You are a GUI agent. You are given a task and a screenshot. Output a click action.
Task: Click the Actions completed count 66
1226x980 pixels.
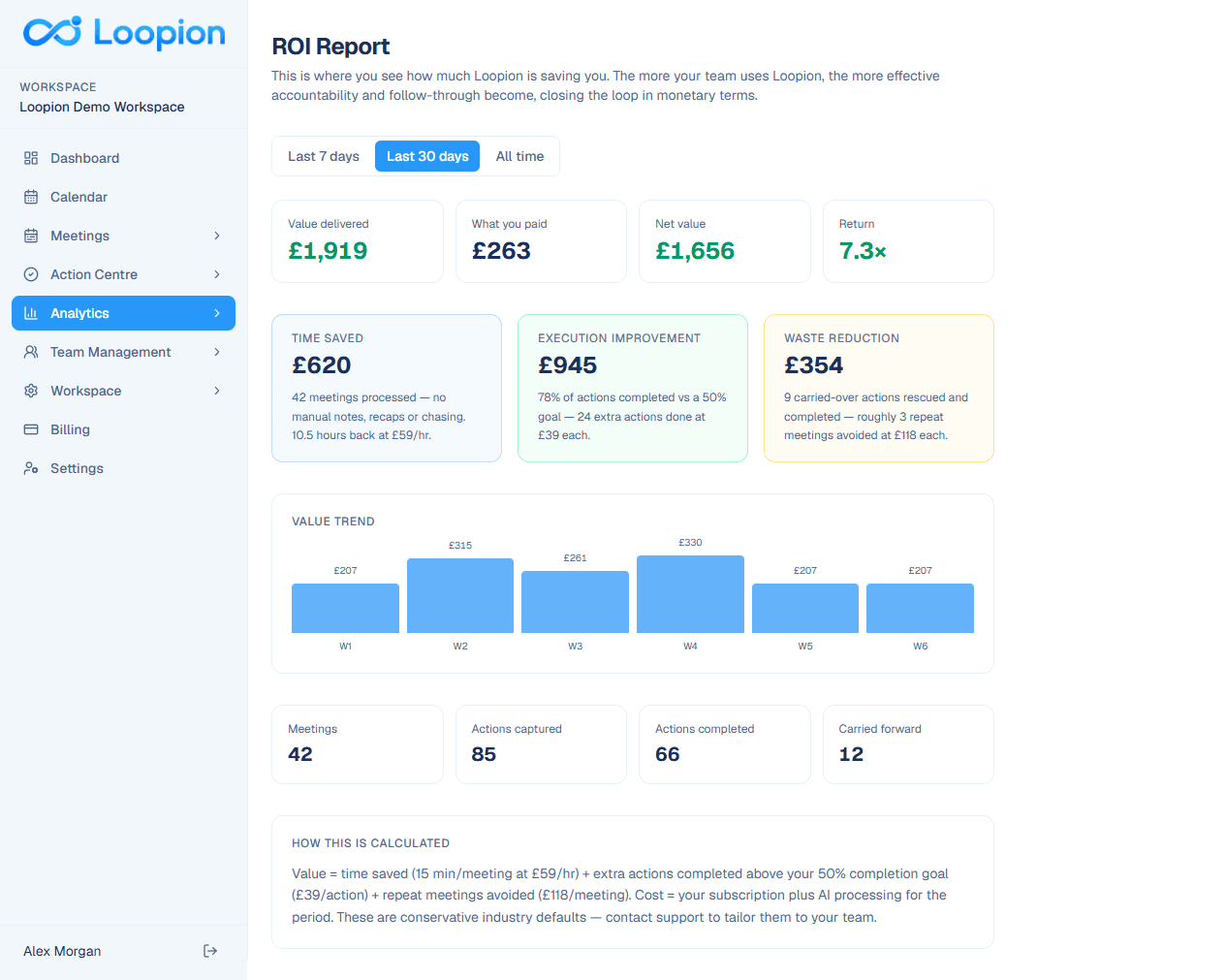(x=668, y=754)
